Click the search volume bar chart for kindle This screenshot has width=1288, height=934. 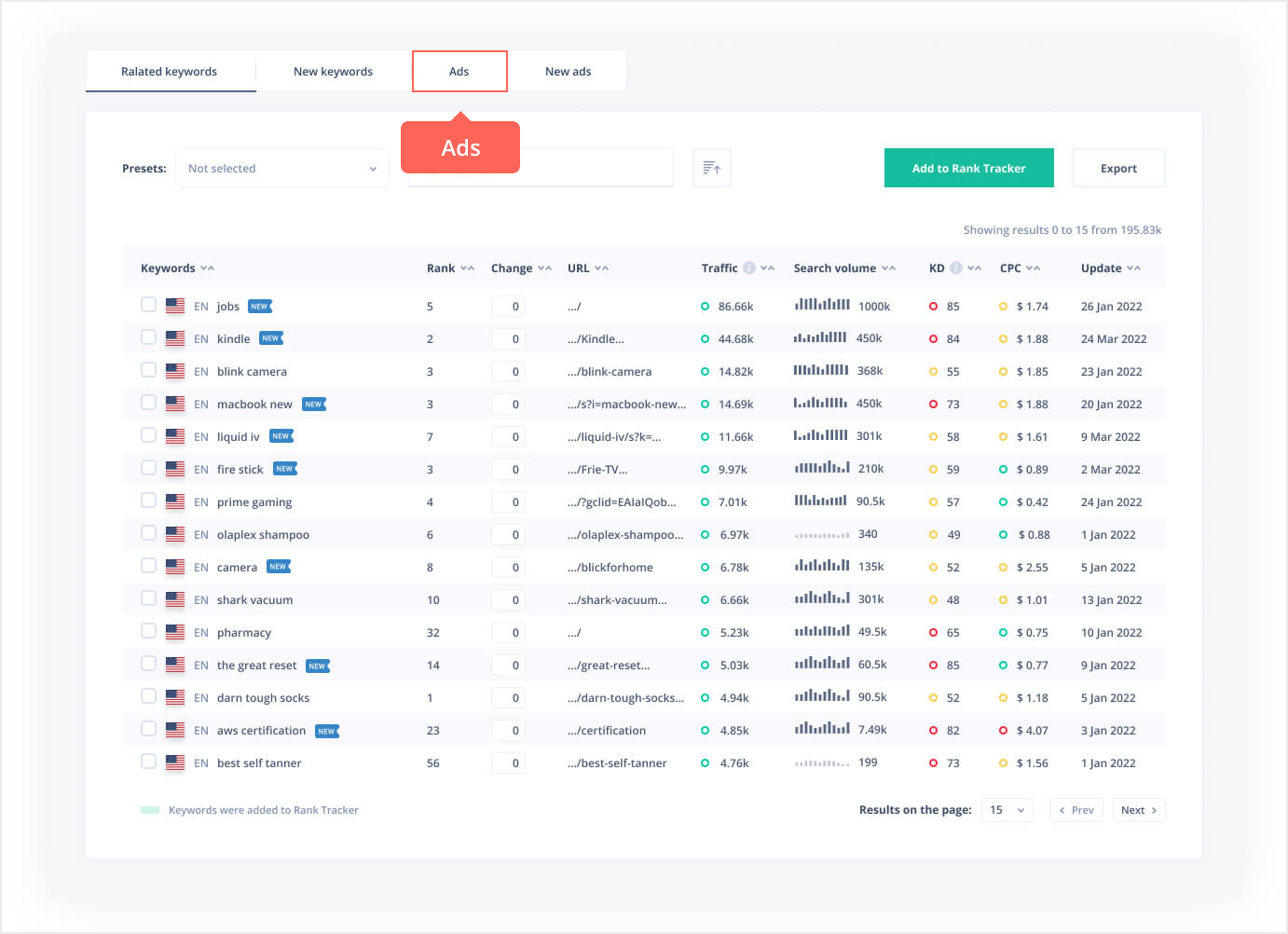[820, 337]
